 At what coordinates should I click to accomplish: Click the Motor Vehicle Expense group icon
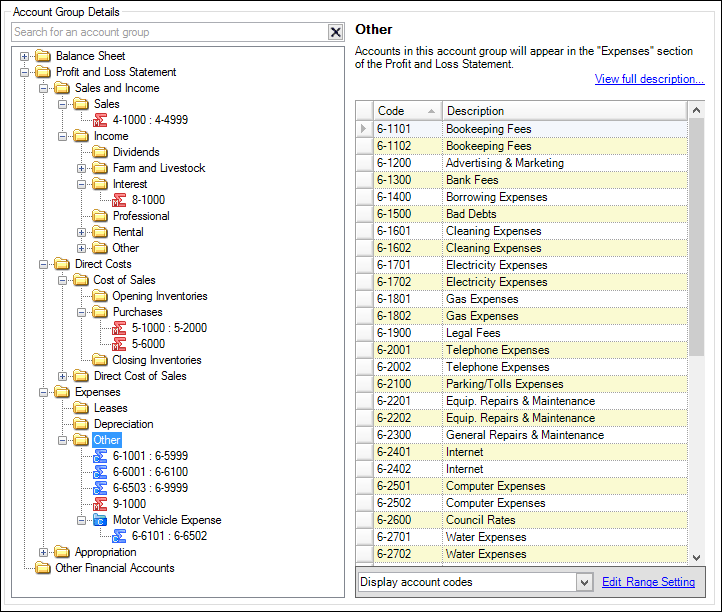100,520
